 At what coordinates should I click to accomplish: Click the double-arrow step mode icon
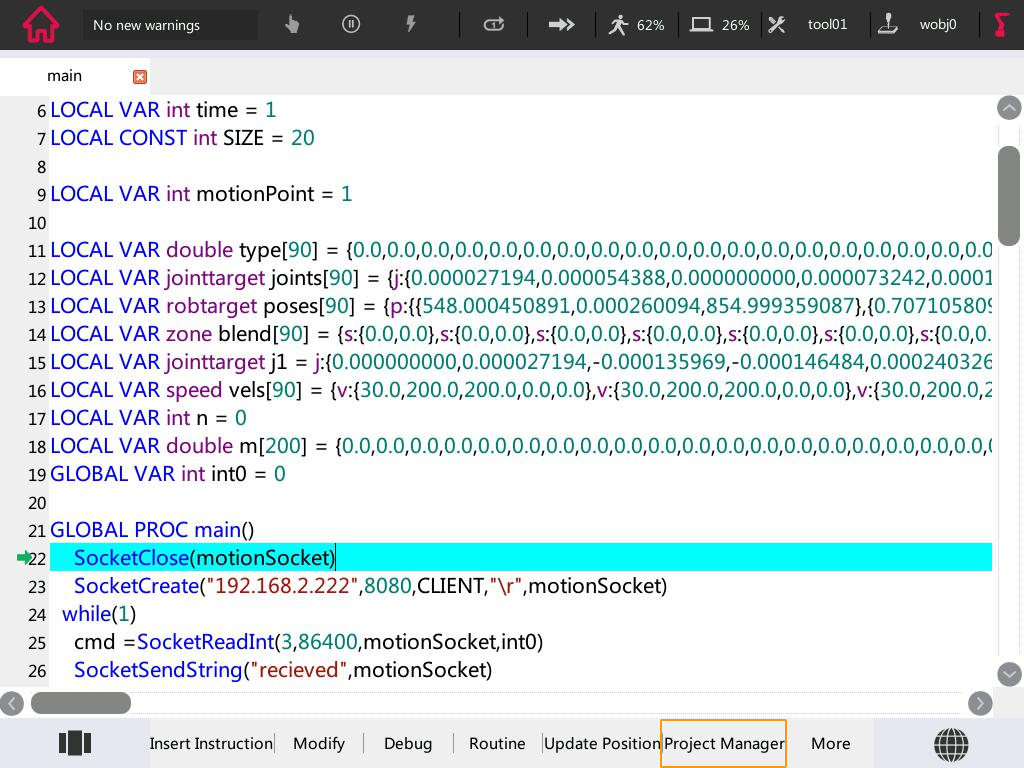click(562, 25)
